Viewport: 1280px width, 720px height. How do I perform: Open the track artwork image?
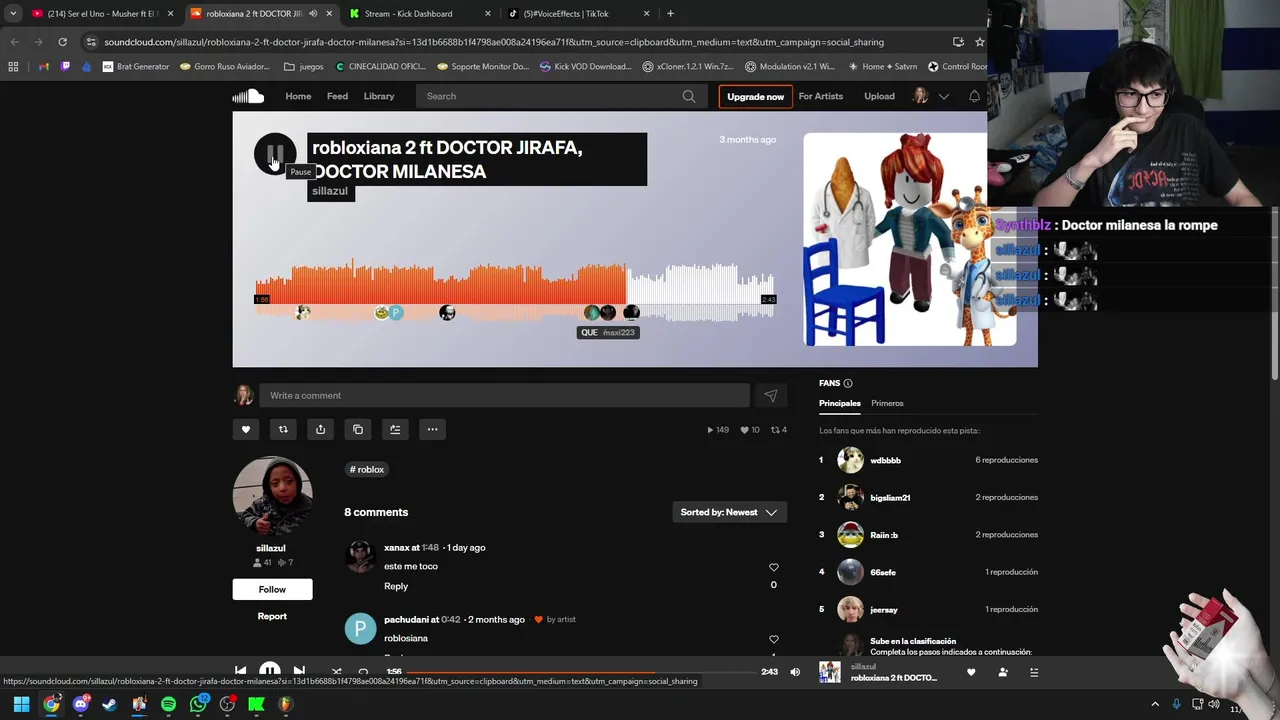[x=910, y=239]
